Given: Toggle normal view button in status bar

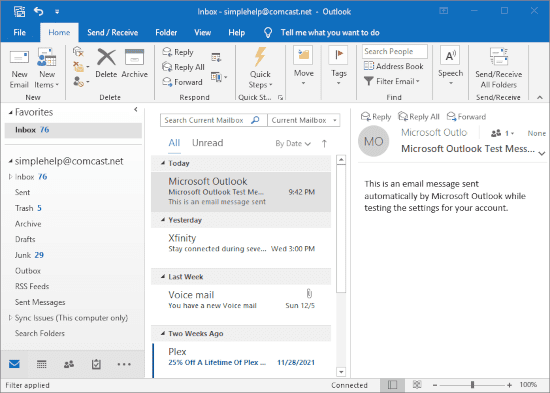Looking at the screenshot, I should [x=392, y=385].
